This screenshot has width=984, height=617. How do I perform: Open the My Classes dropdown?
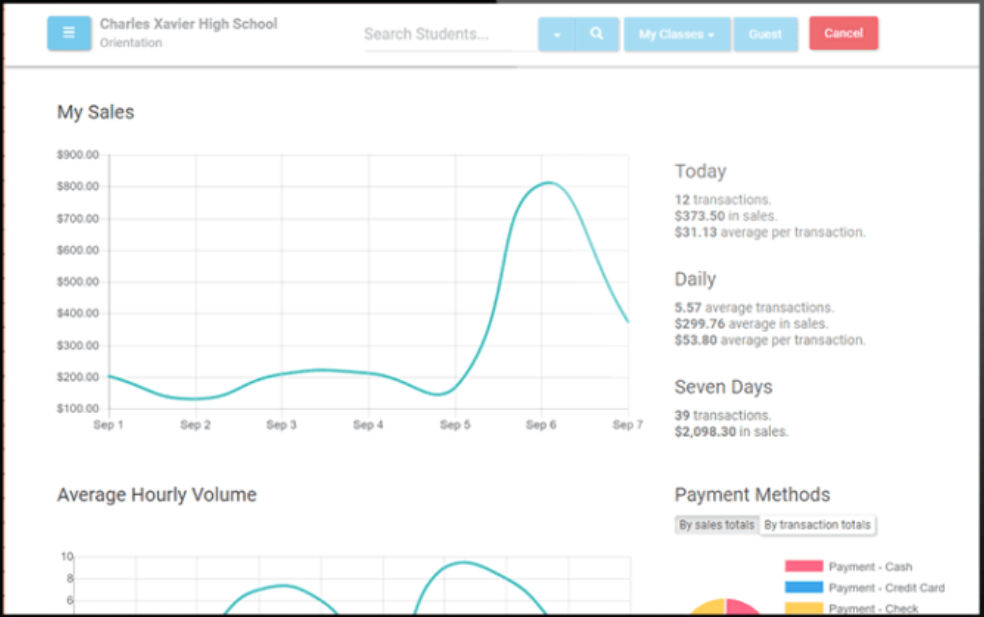676,33
